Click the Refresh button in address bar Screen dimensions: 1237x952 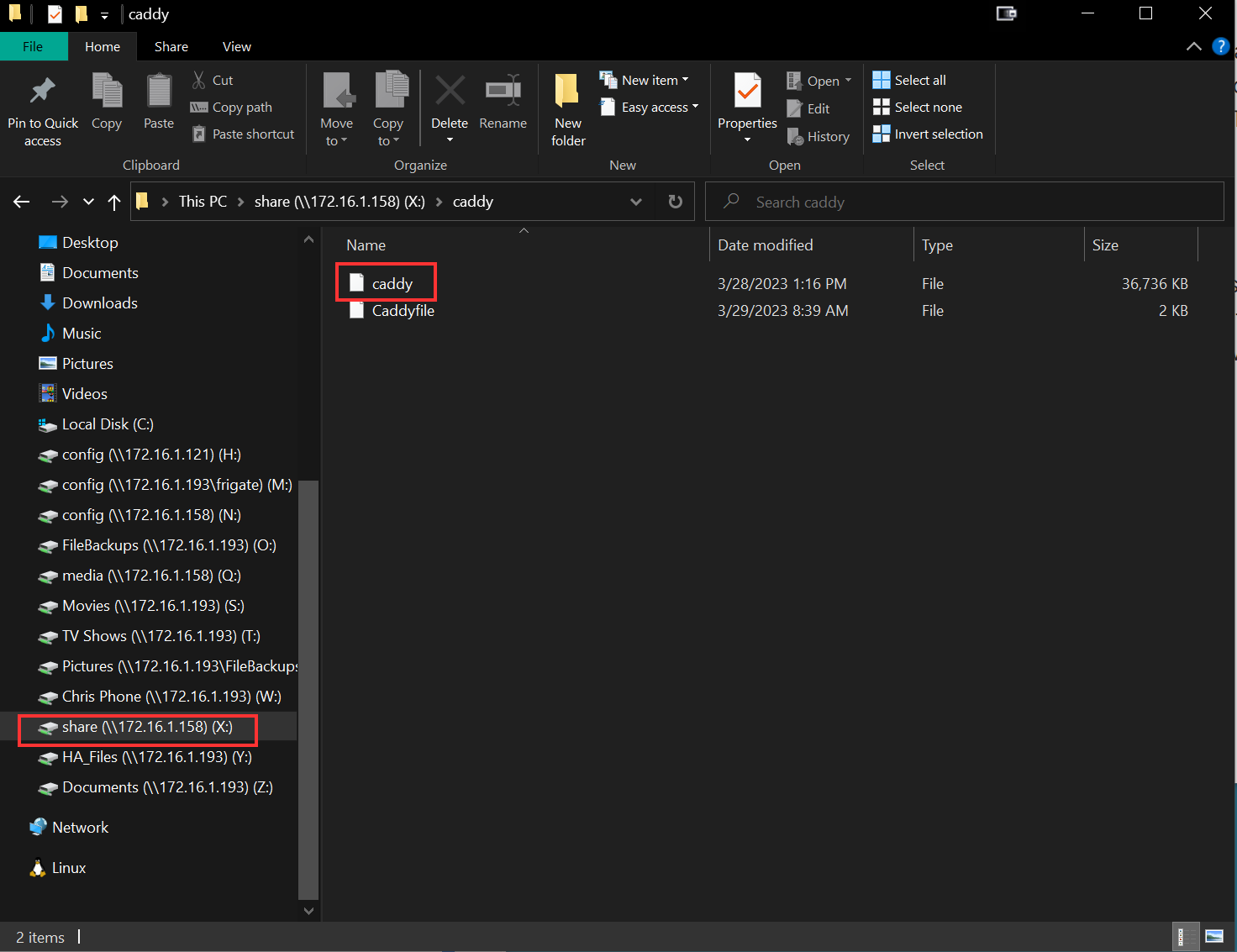pyautogui.click(x=675, y=202)
